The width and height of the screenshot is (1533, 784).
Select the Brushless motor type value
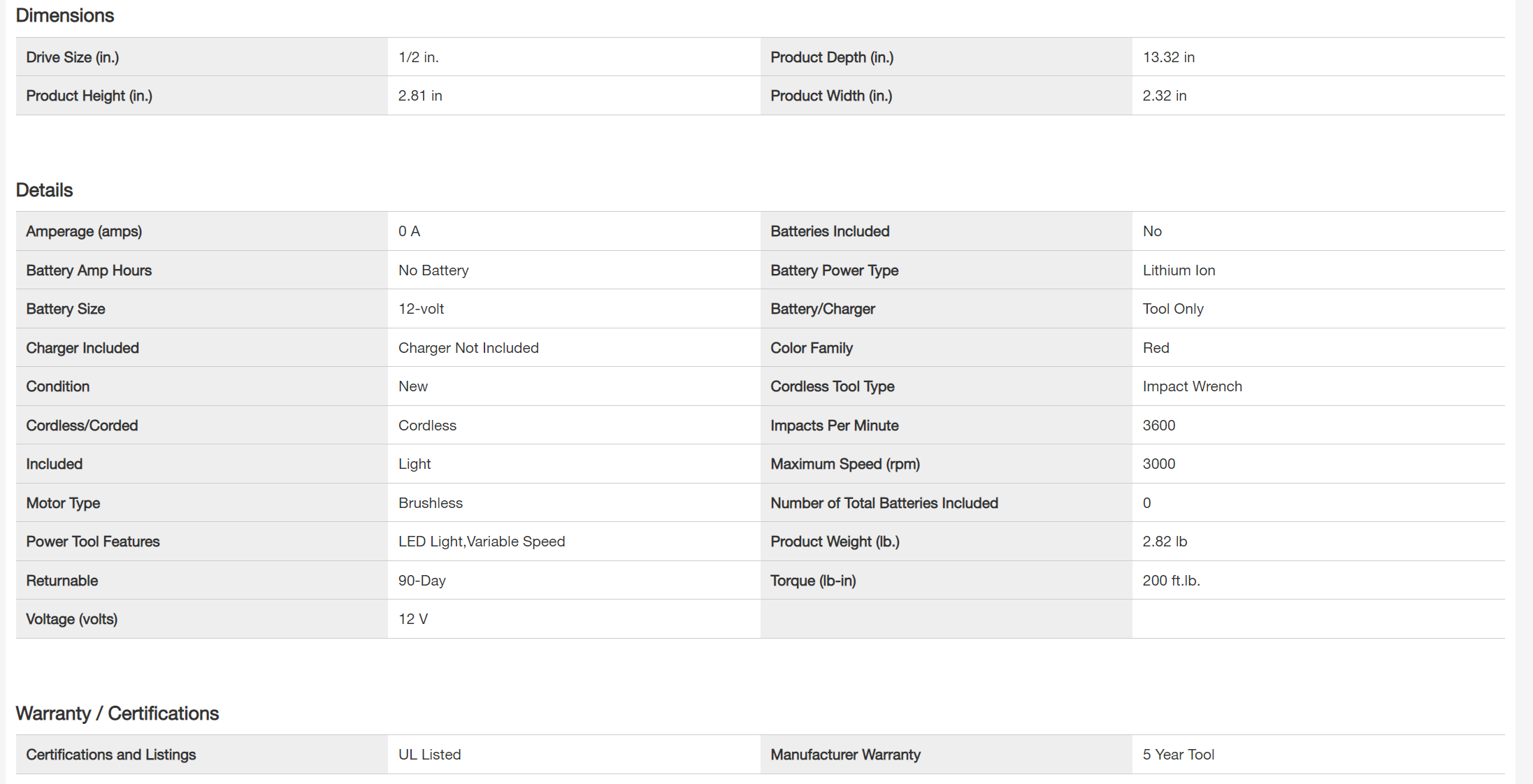[431, 503]
